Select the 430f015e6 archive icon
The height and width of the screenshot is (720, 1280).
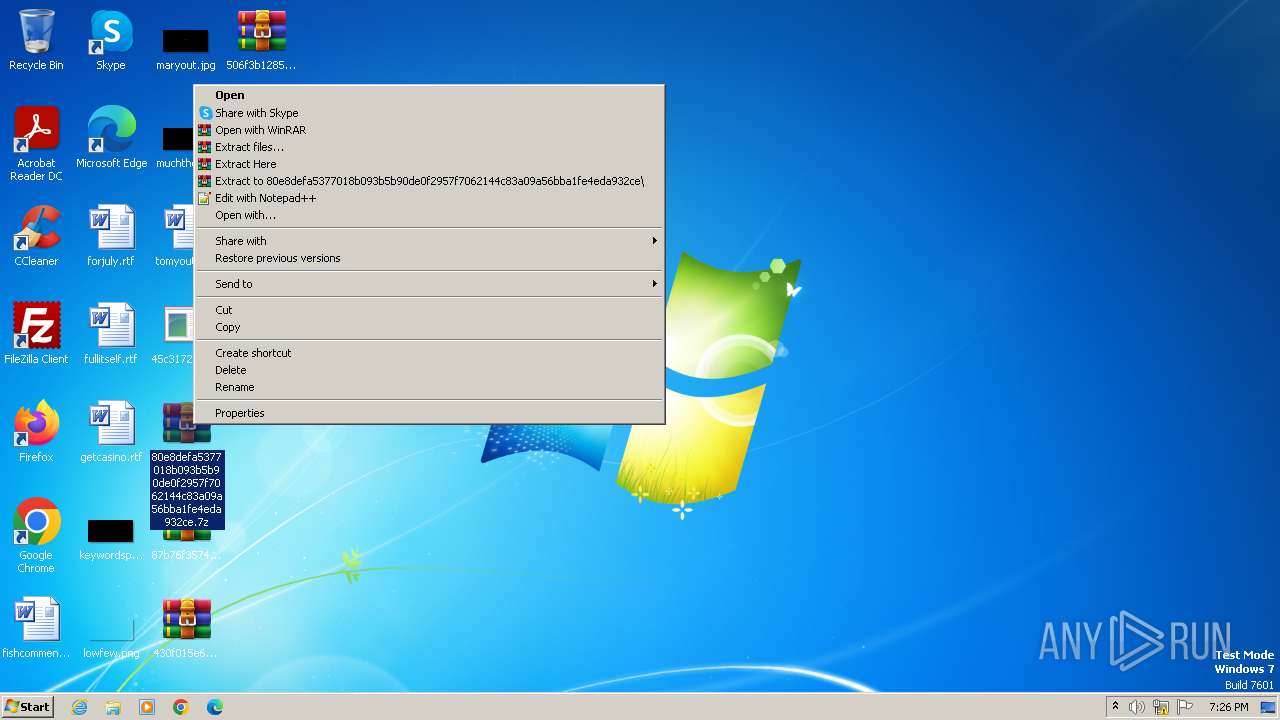coord(186,629)
